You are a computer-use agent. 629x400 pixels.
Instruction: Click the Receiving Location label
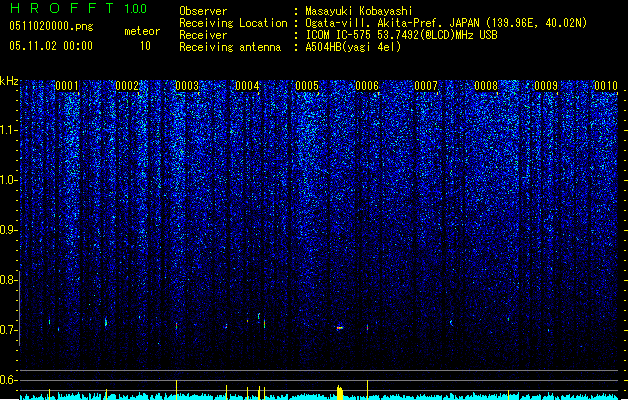tap(233, 23)
